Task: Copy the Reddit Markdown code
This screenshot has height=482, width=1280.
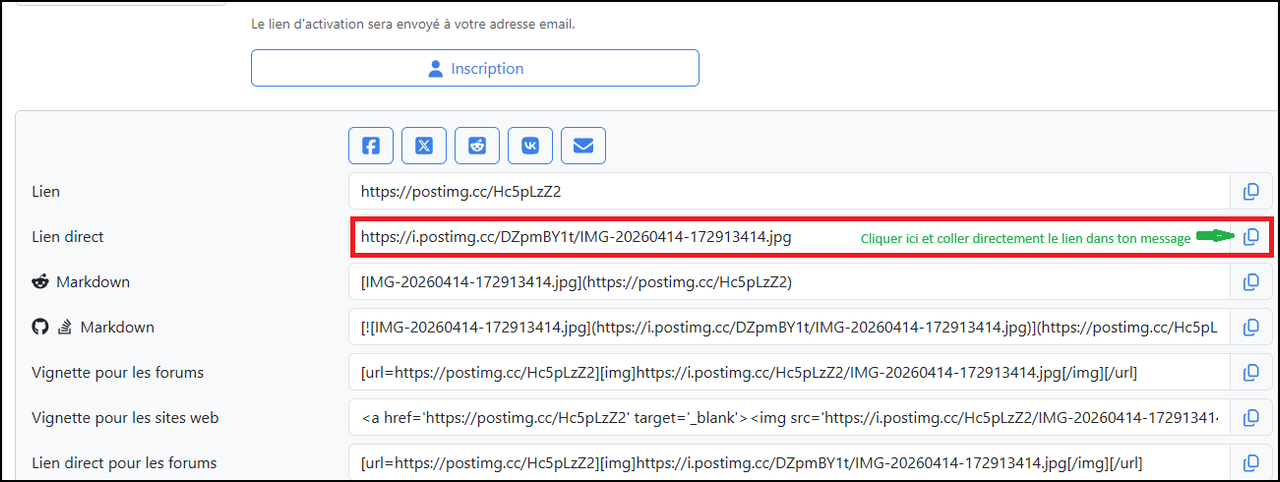Action: click(x=1251, y=282)
